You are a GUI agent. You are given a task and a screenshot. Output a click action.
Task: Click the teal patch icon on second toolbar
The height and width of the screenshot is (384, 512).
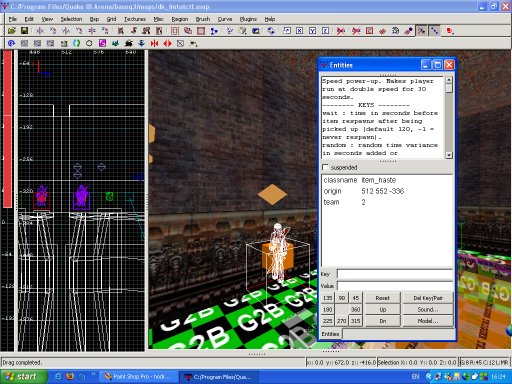point(115,43)
